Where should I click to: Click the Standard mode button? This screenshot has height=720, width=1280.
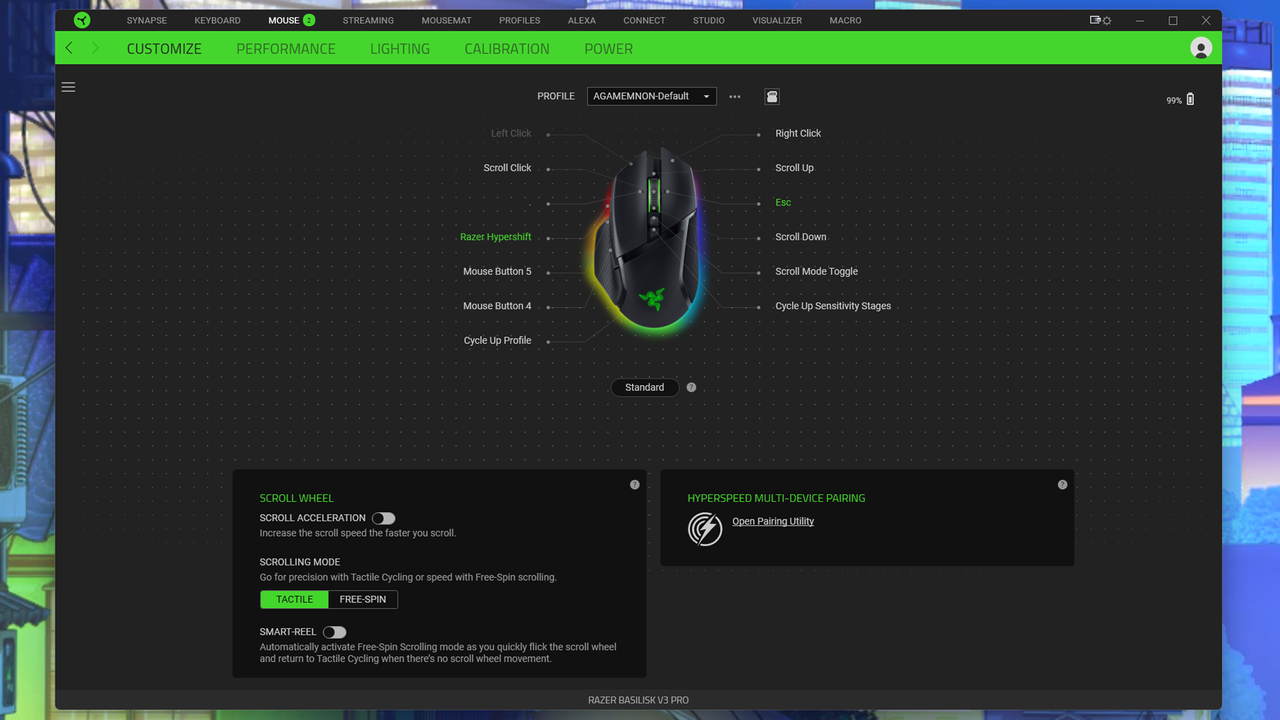[645, 387]
